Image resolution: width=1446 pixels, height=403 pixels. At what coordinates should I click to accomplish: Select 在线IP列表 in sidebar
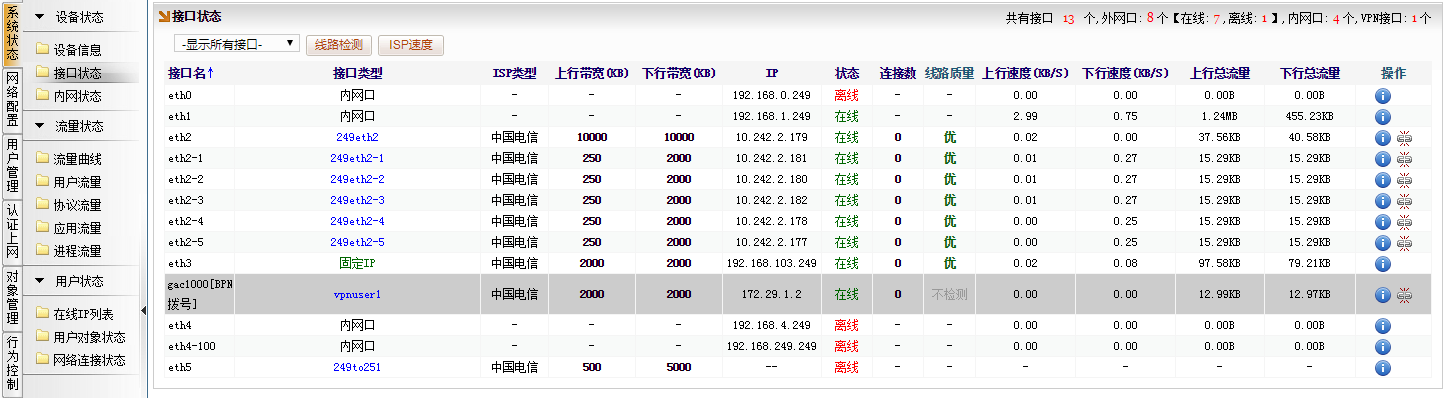(x=82, y=314)
